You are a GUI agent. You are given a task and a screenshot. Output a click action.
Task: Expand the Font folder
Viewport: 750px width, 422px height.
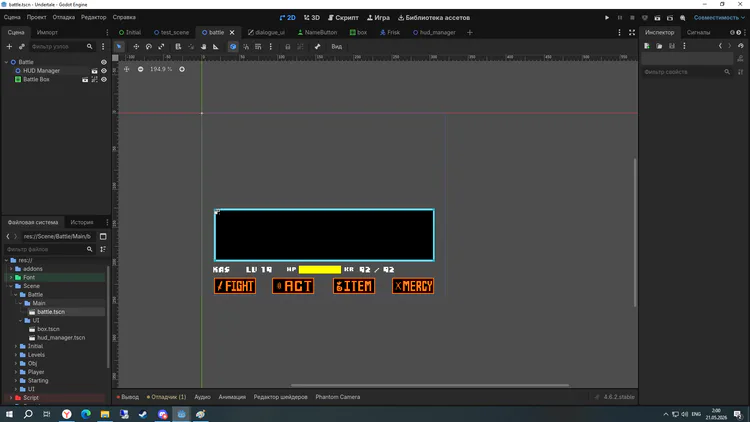click(x=11, y=278)
